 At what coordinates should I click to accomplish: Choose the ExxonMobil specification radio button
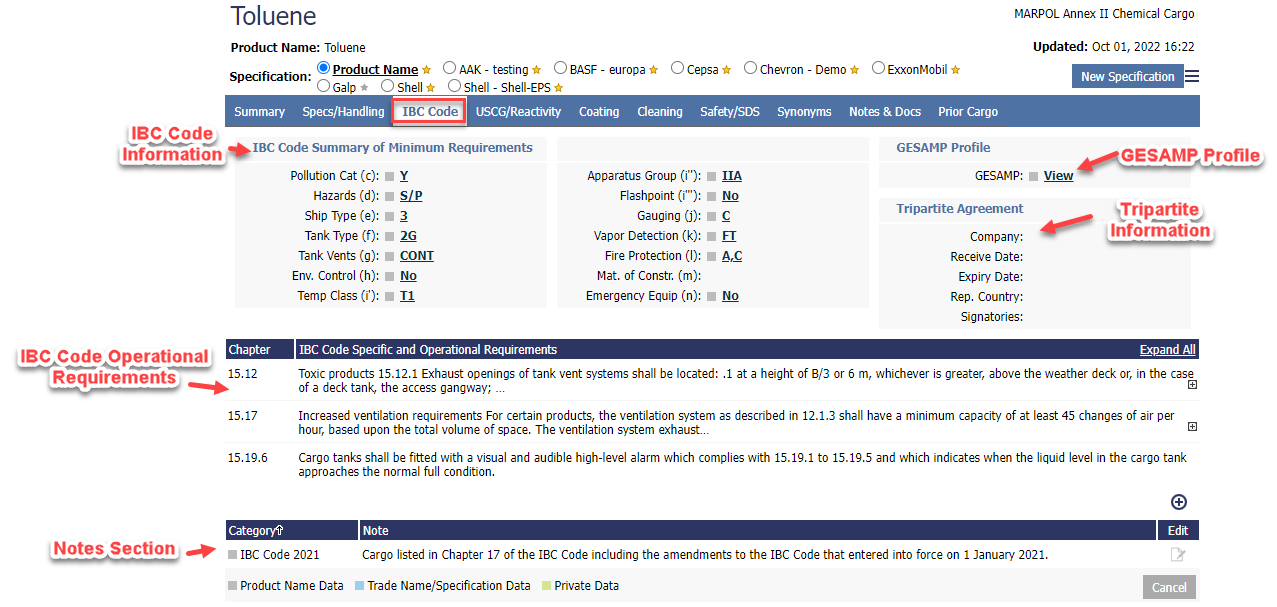point(878,69)
